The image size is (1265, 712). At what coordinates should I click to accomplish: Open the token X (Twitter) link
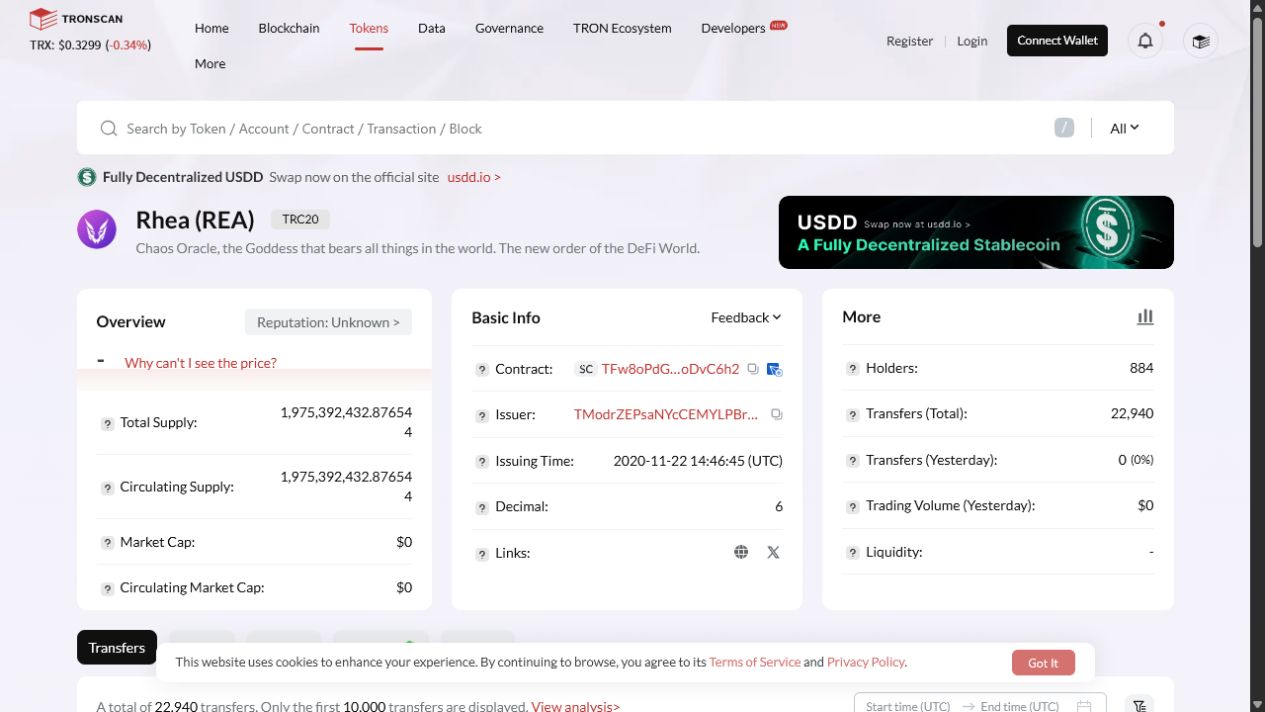(x=773, y=552)
